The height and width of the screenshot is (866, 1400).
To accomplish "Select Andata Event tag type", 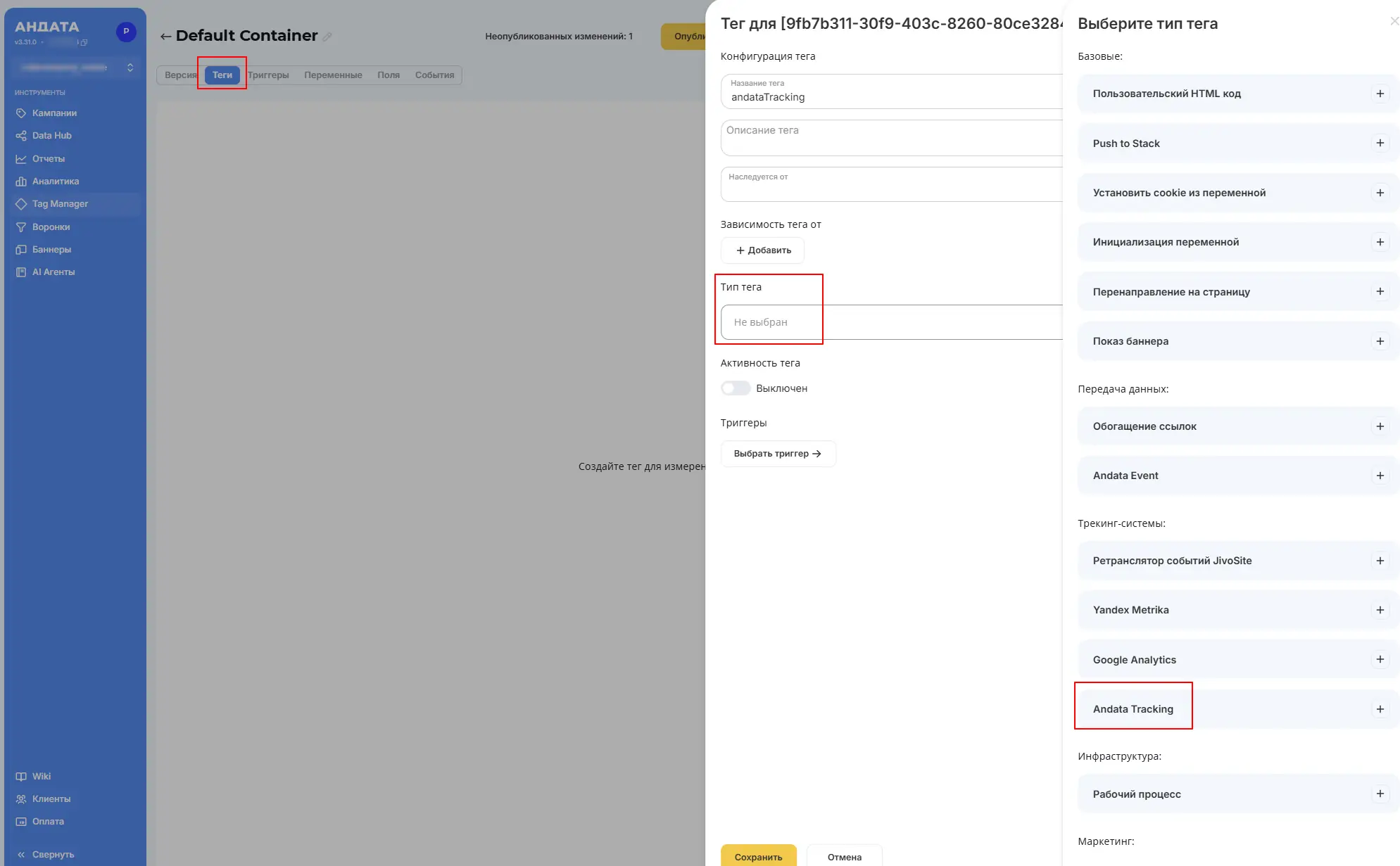I will (x=1238, y=476).
